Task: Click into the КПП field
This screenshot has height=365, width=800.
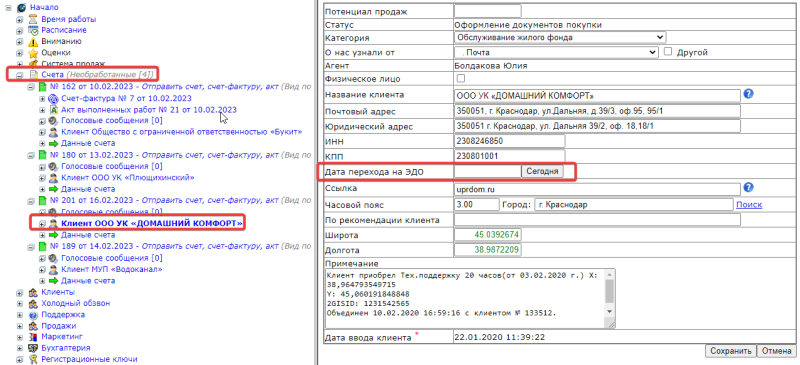Action: tap(509, 156)
